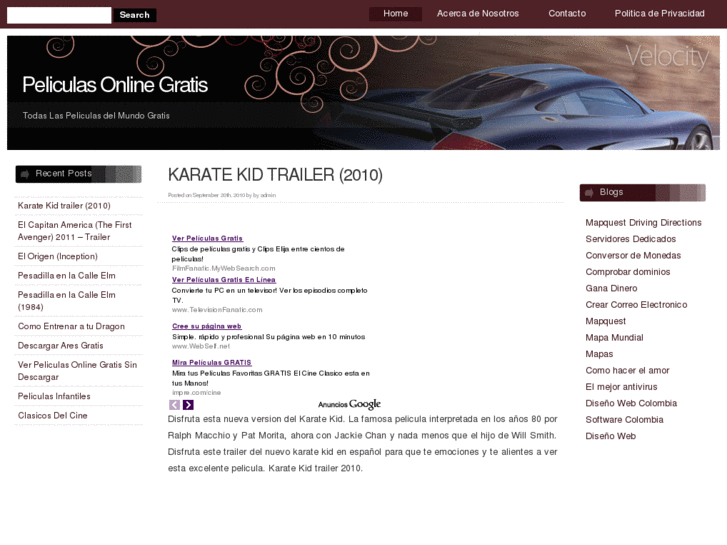Open Conversor de Monedas link

pyautogui.click(x=633, y=256)
